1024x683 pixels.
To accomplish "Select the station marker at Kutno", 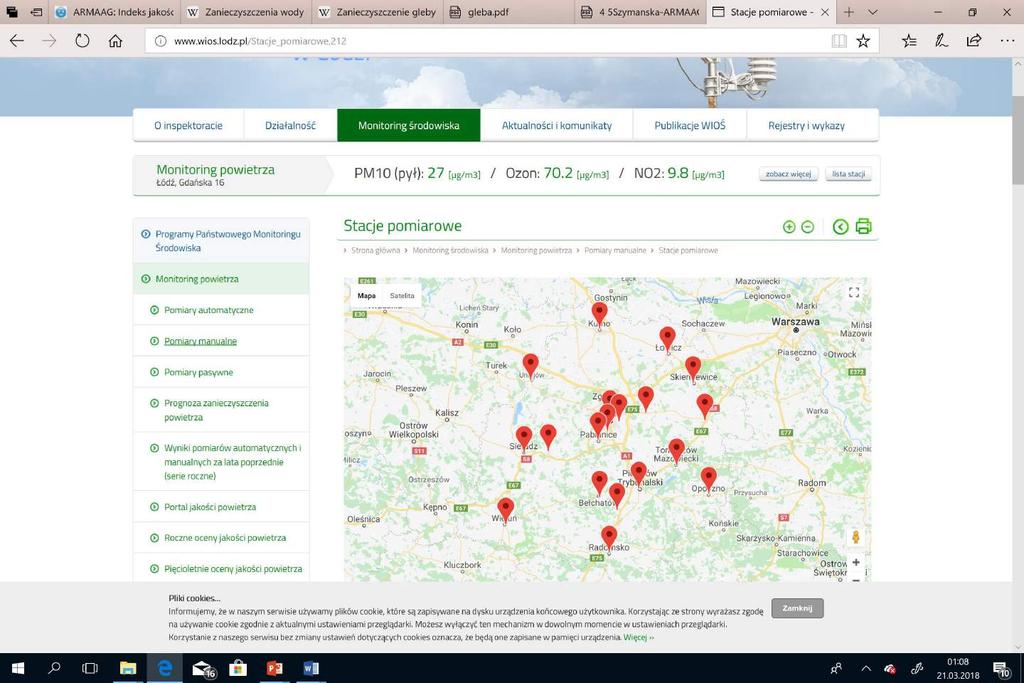I will (599, 313).
